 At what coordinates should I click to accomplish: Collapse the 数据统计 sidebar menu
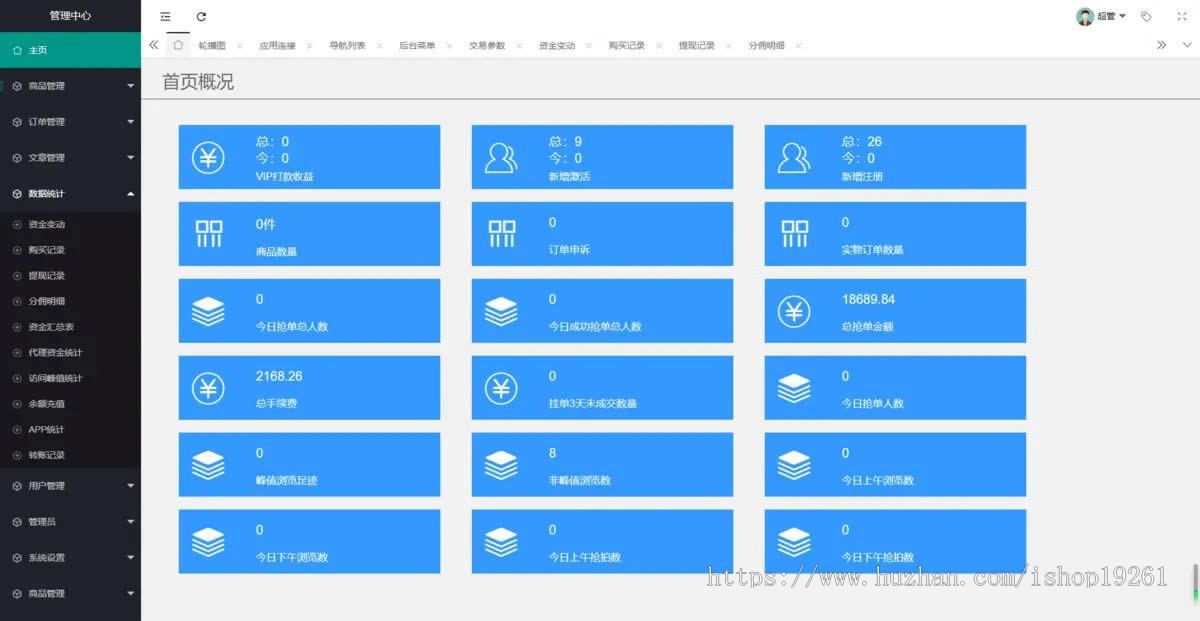coord(70,194)
